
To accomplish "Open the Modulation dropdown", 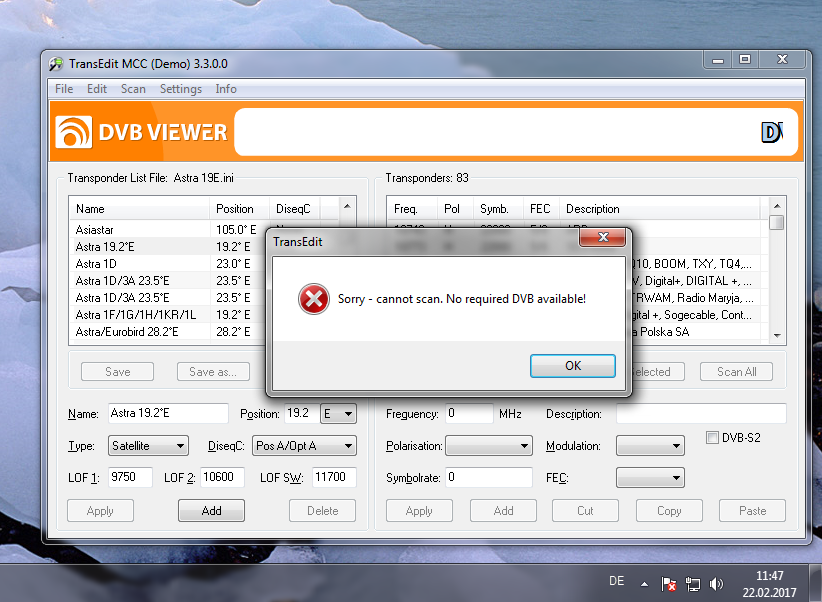I will (650, 446).
